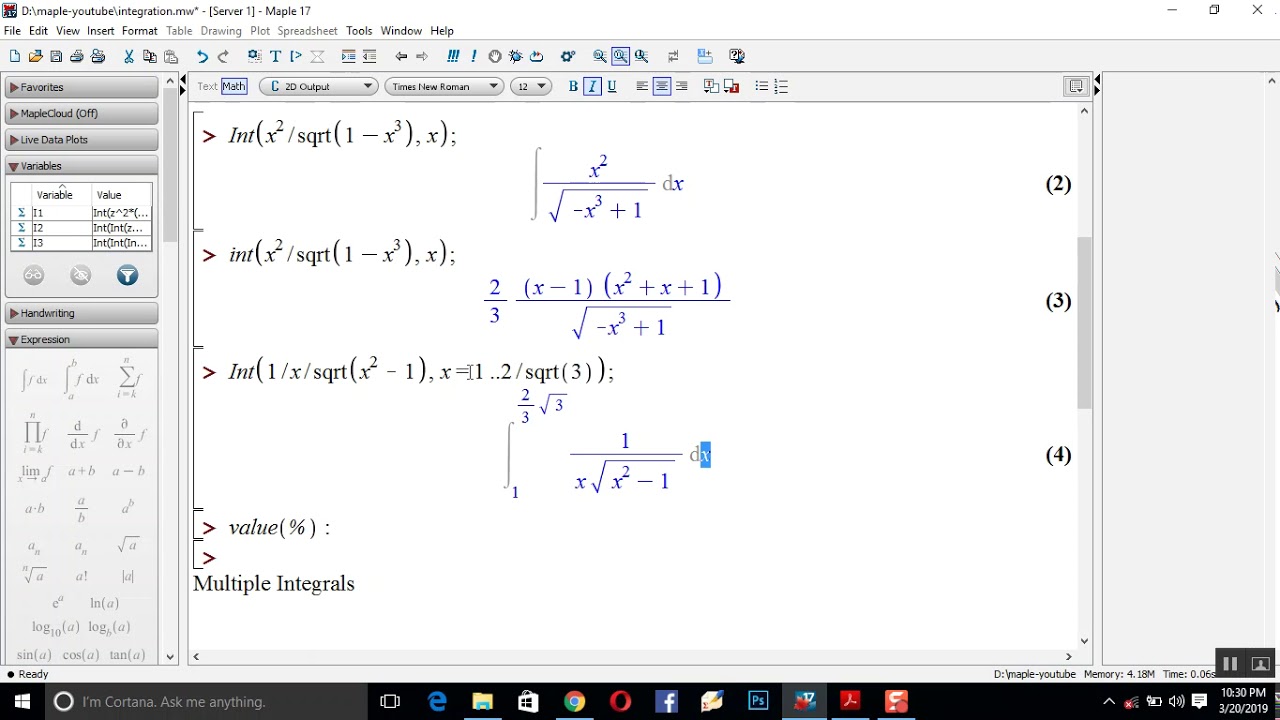Screen dimensions: 1280x720
Task: Insert the ln(a) expression template
Action: [104, 603]
